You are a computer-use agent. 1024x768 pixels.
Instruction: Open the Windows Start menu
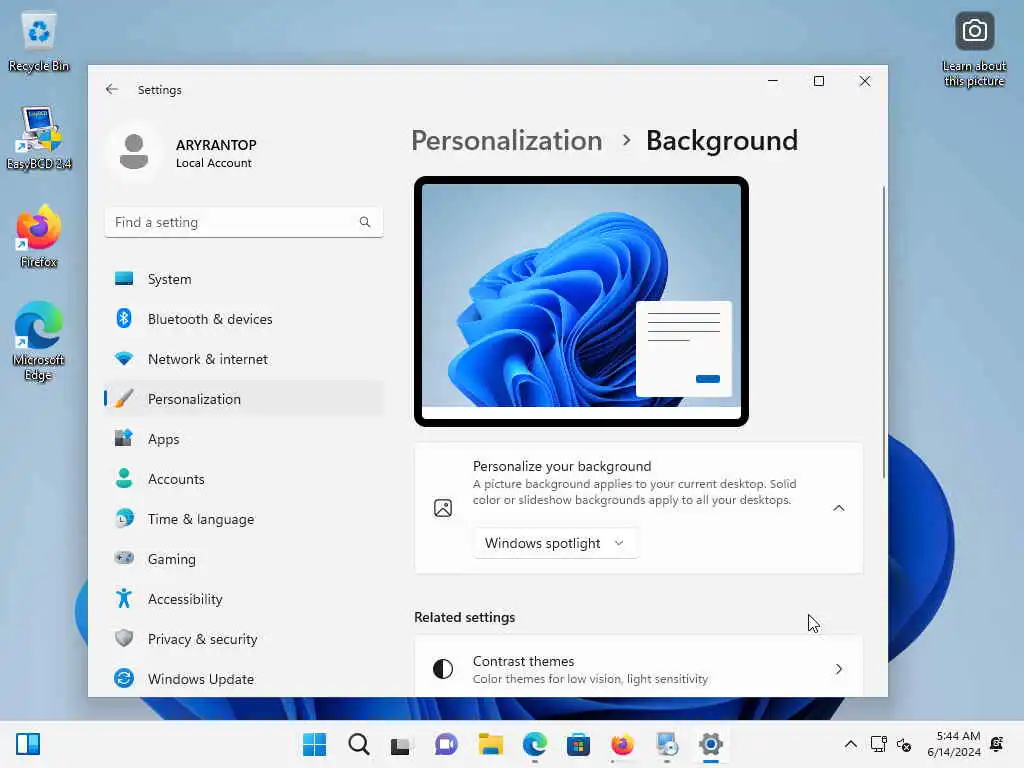click(x=314, y=744)
